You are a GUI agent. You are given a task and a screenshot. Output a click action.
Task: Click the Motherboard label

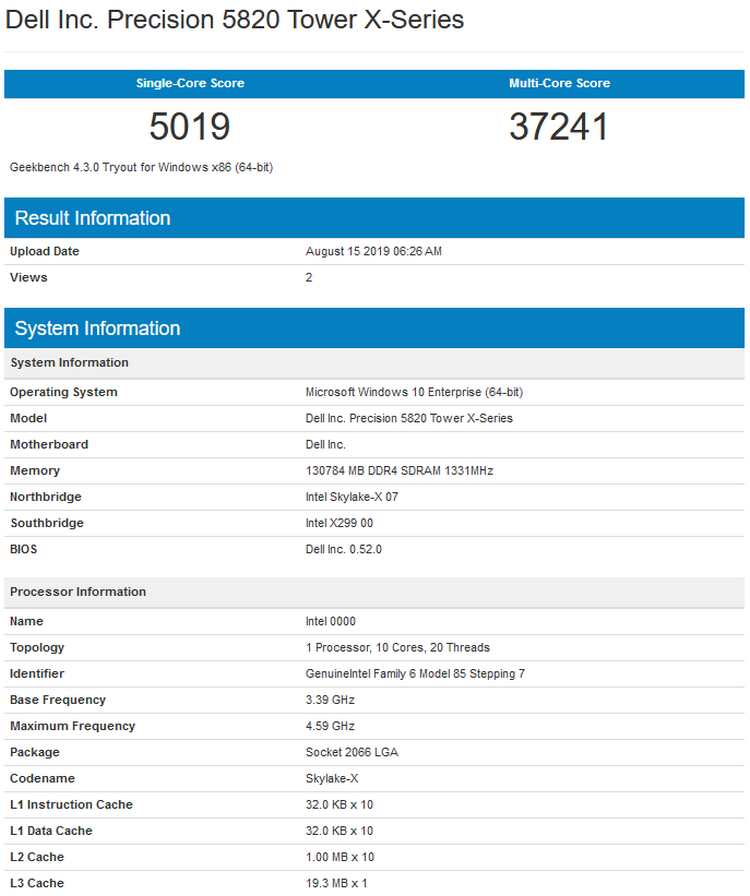tap(49, 445)
